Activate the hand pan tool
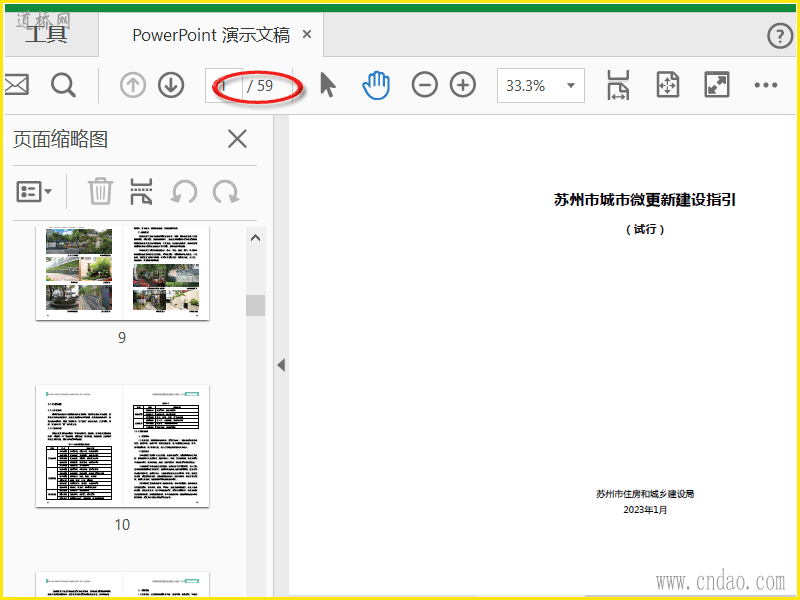Image resolution: width=800 pixels, height=600 pixels. [x=376, y=85]
